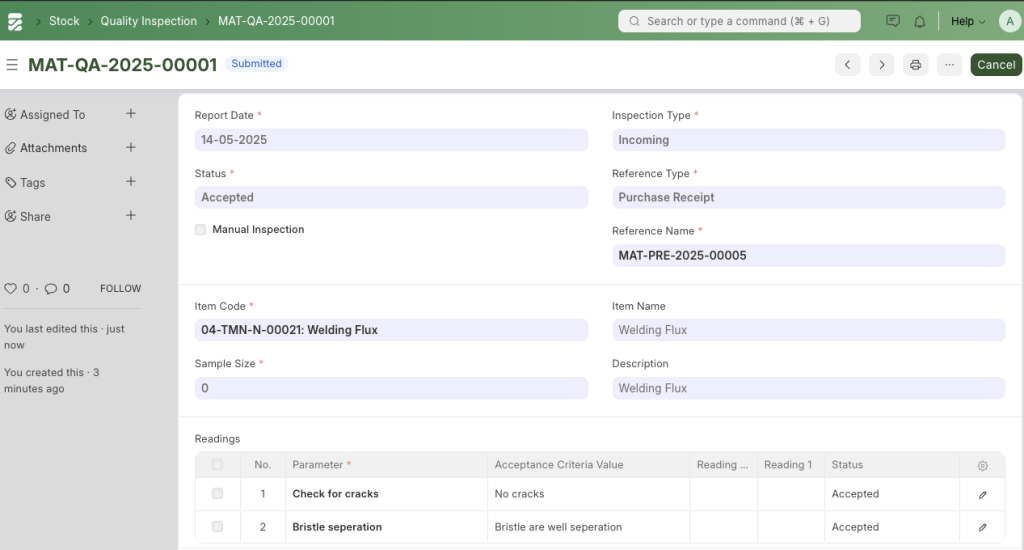1024x550 pixels.
Task: Select the 'Check for cracks' parameter cell
Action: (x=387, y=494)
